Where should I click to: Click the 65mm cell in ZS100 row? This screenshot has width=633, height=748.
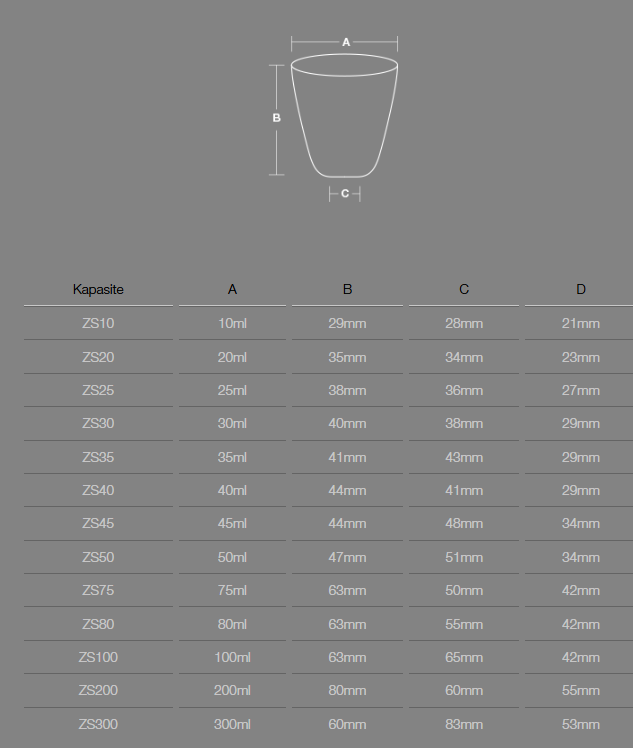(464, 657)
